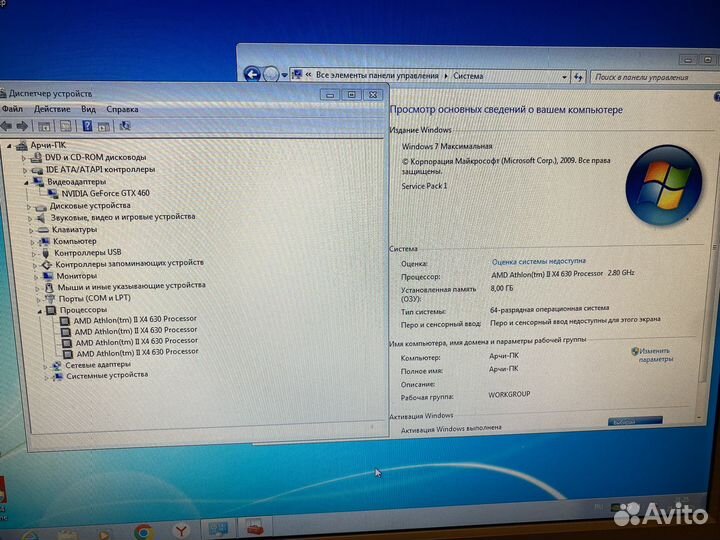Click the Поиск в панели управления field

pyautogui.click(x=655, y=77)
